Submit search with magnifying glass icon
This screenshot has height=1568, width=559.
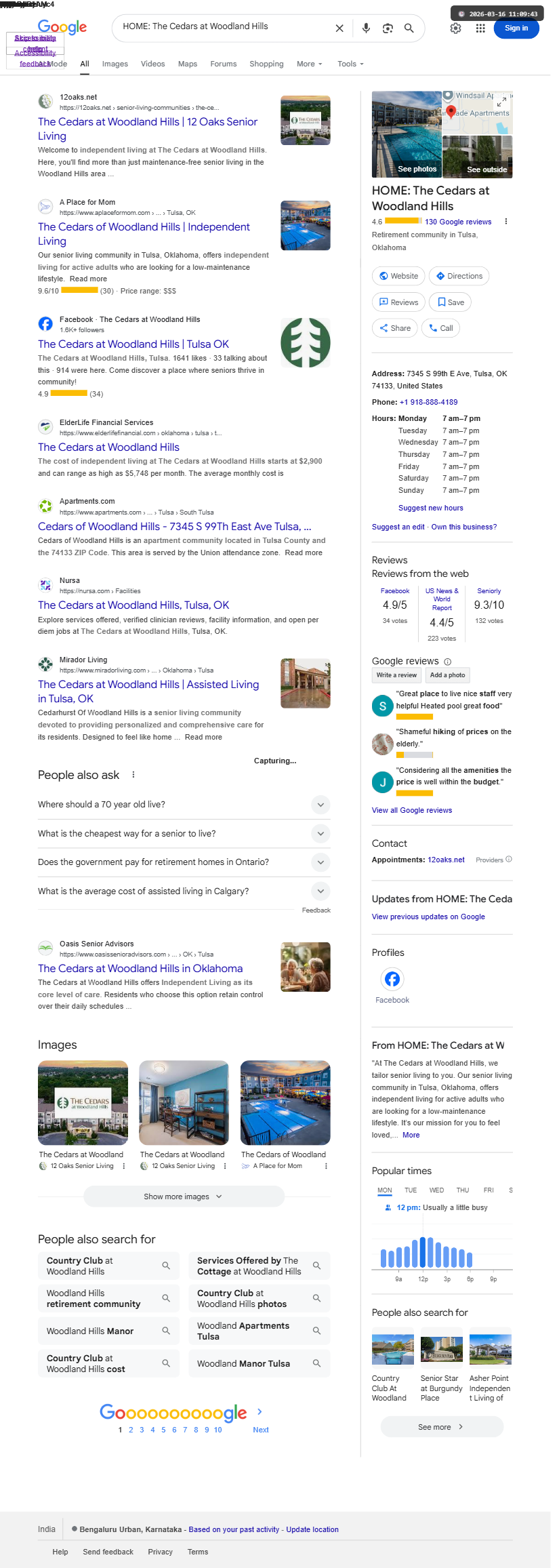(x=409, y=28)
